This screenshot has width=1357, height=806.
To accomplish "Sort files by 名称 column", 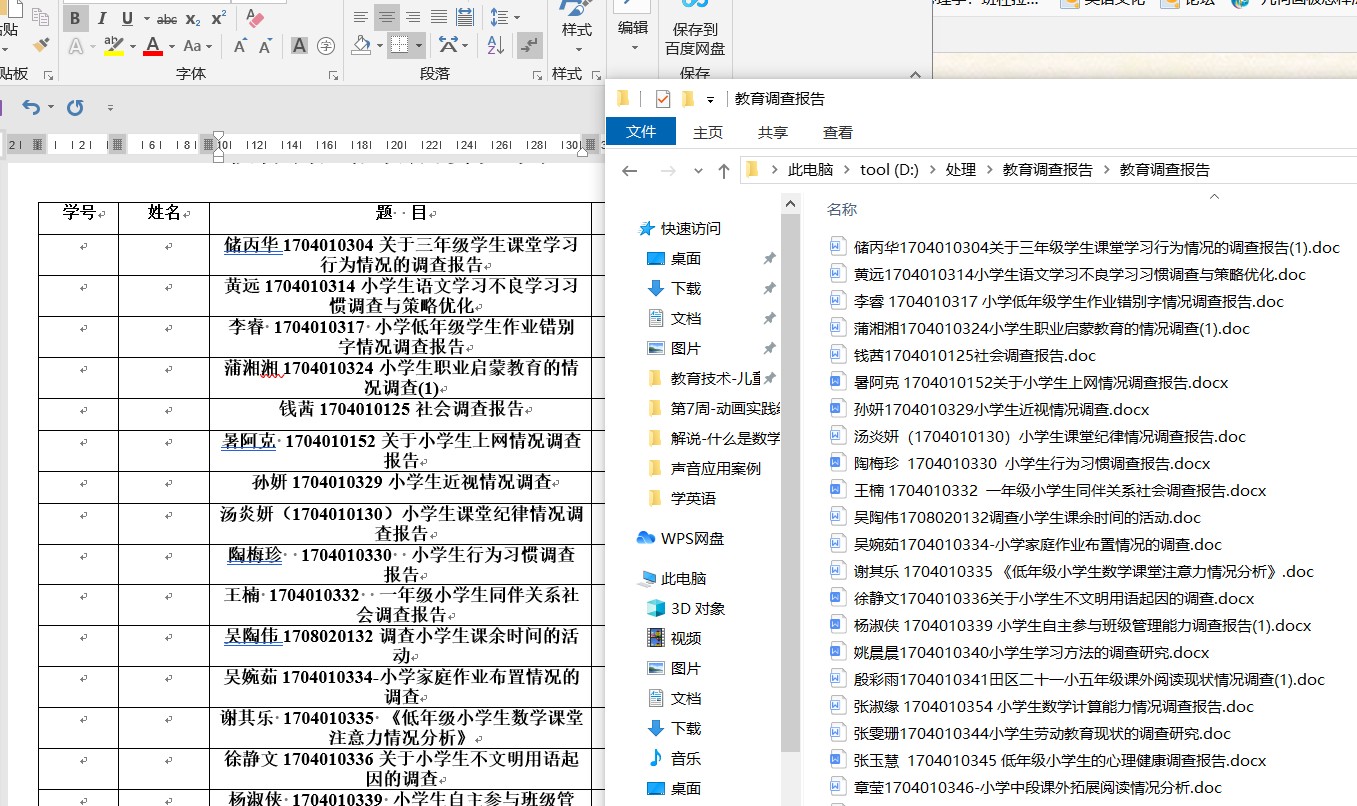I will 842,209.
